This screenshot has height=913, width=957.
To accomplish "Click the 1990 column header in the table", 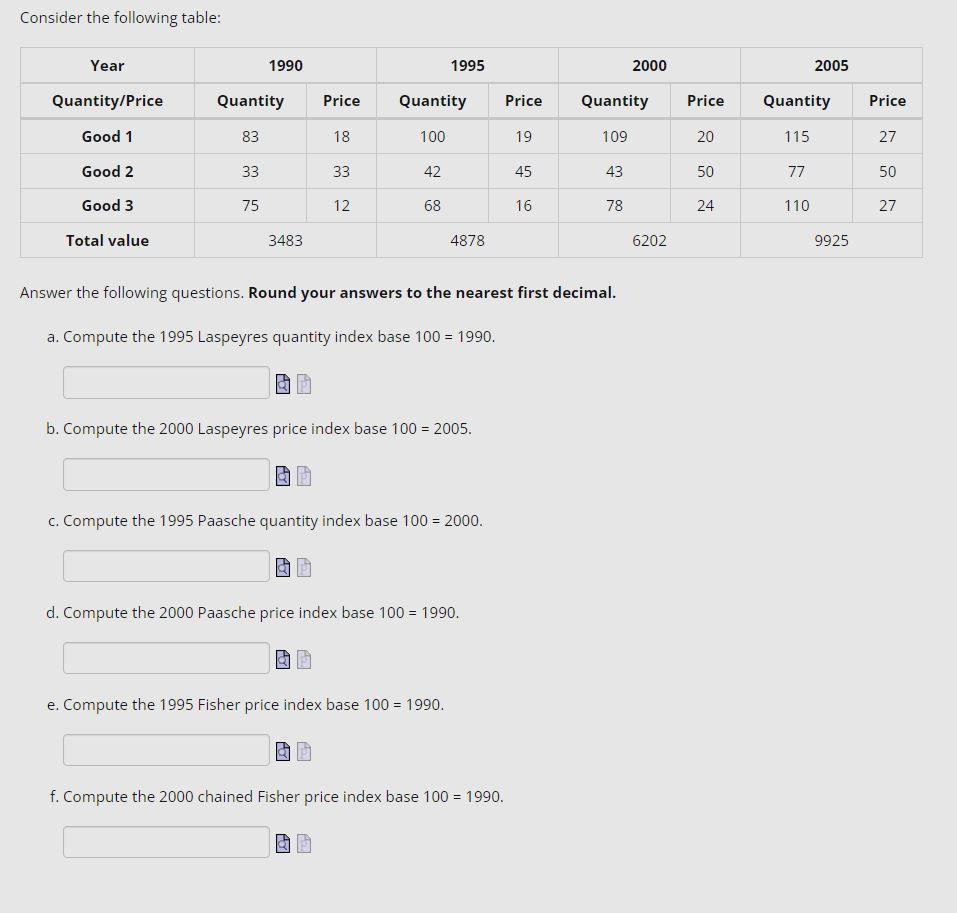I will (285, 65).
